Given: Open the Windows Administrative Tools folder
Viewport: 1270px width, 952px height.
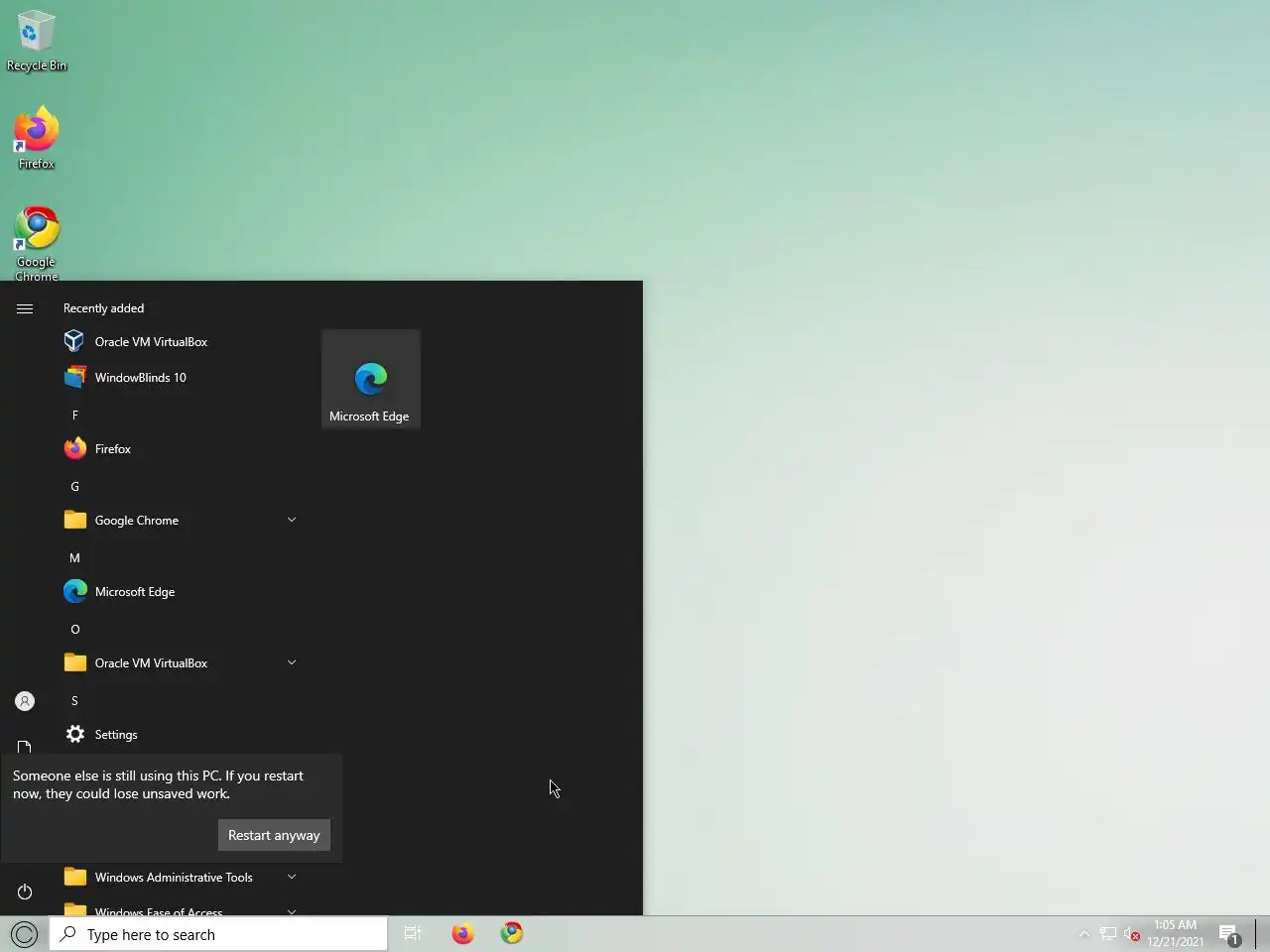Looking at the screenshot, I should tap(182, 877).
